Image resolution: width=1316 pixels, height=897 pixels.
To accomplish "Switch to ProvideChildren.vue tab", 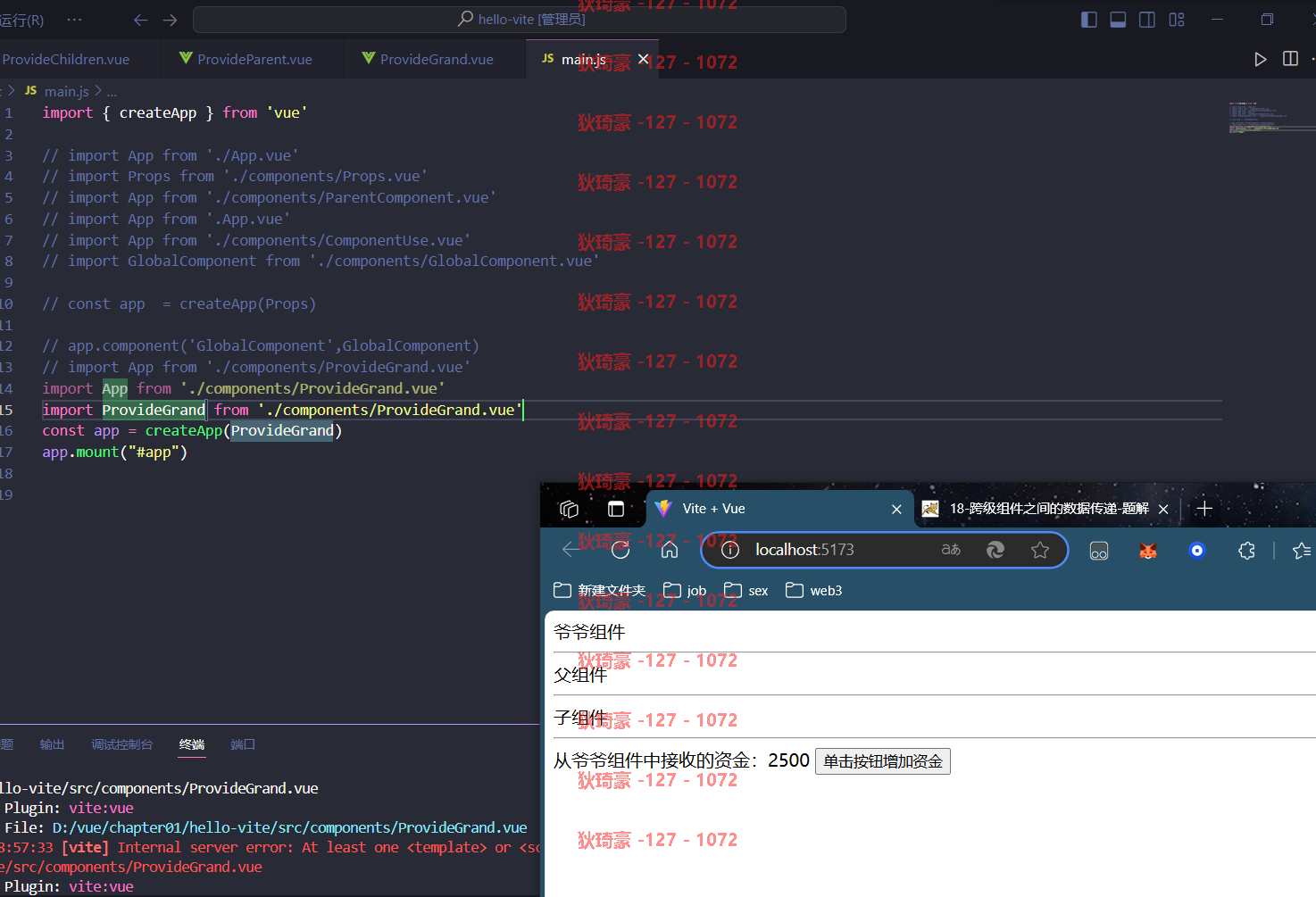I will [x=65, y=59].
